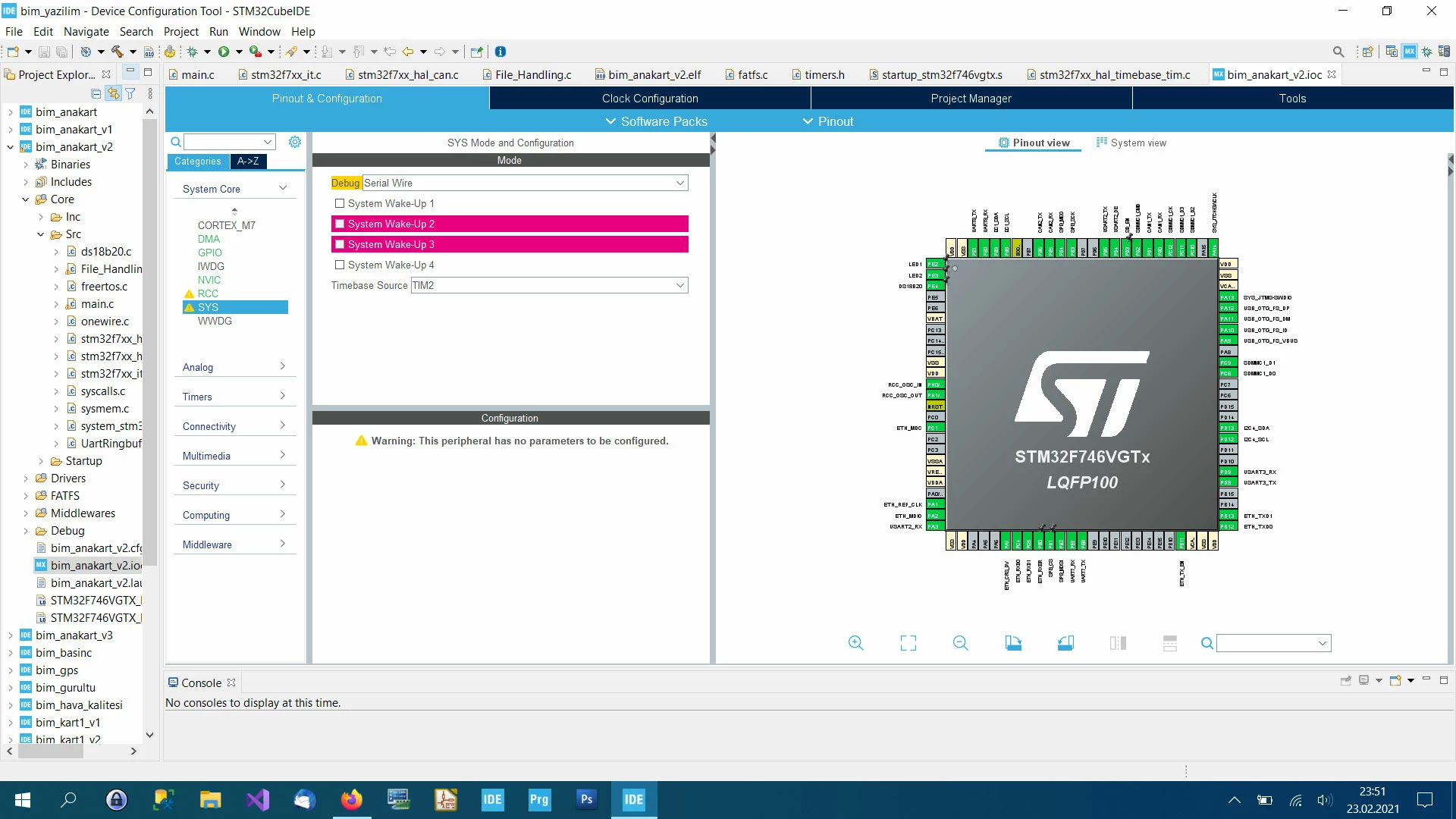Click the vertical flip pinout icon
1456x819 pixels.
pos(1170,643)
